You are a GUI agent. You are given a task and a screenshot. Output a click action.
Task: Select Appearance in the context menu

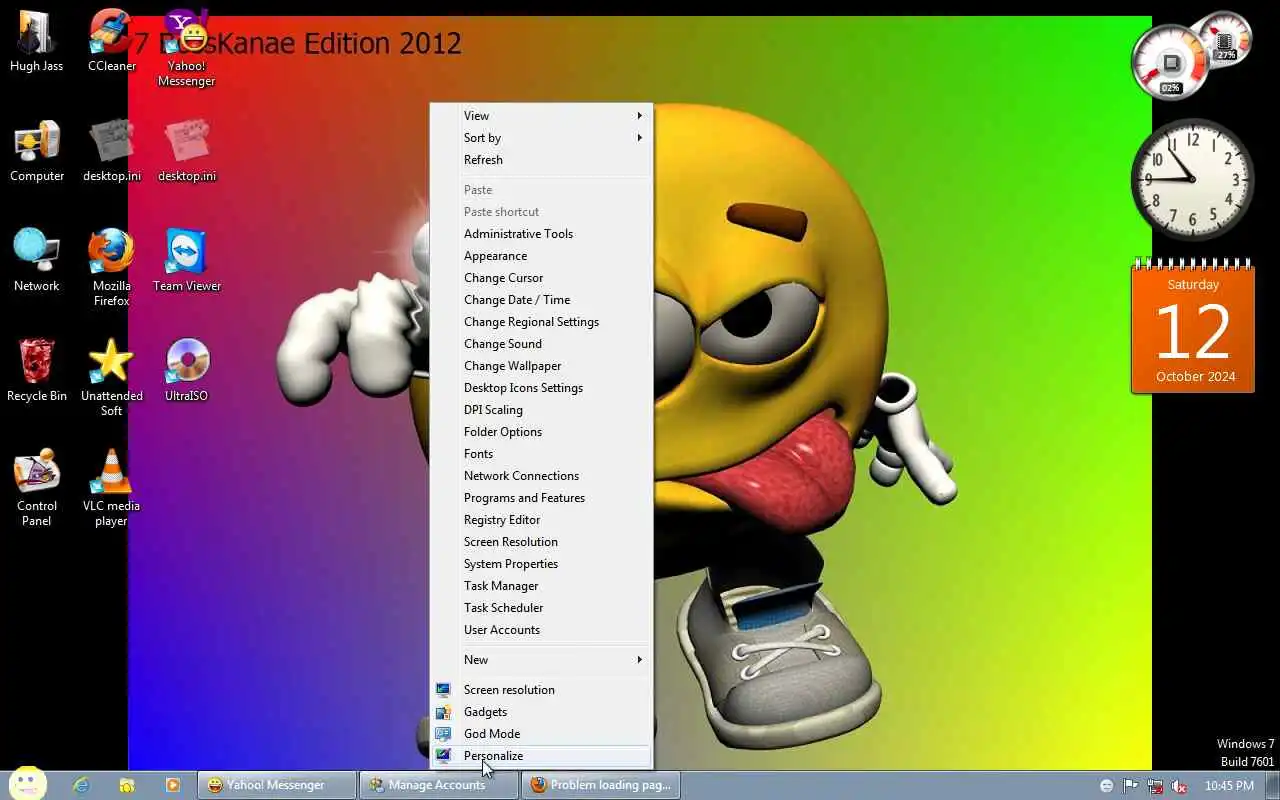[541, 256]
